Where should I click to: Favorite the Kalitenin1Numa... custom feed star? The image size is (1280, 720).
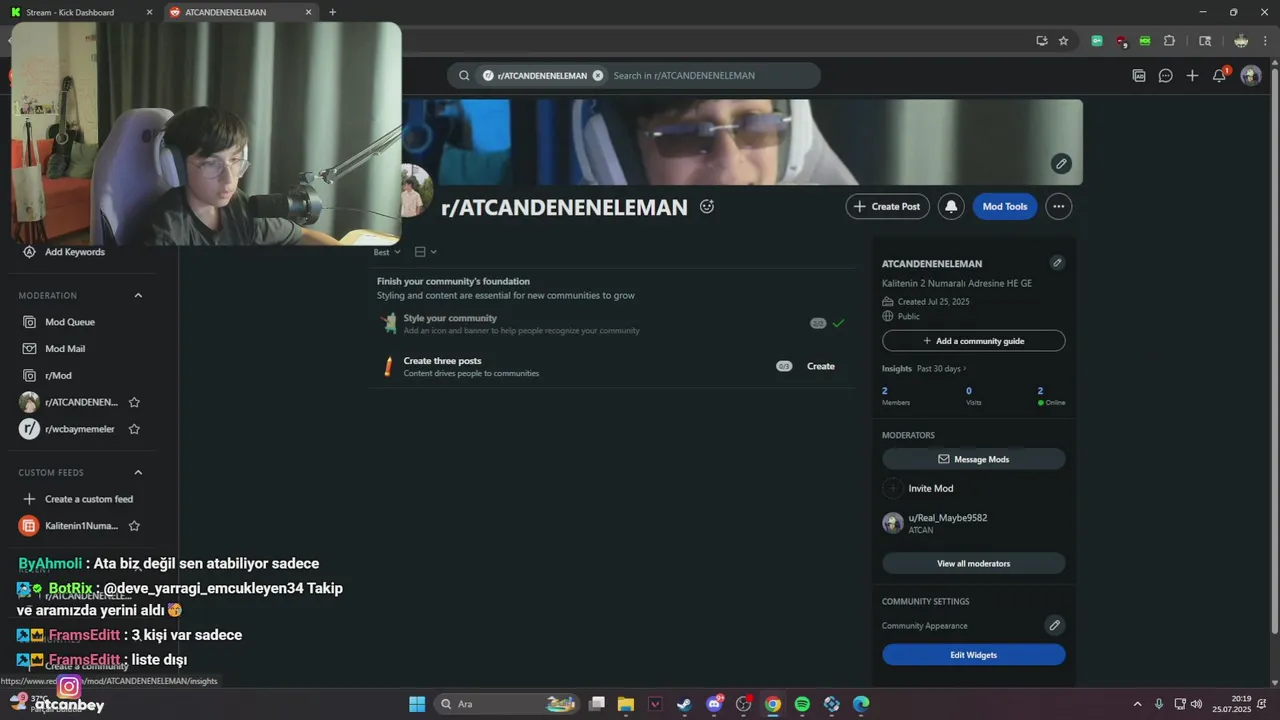coord(134,526)
